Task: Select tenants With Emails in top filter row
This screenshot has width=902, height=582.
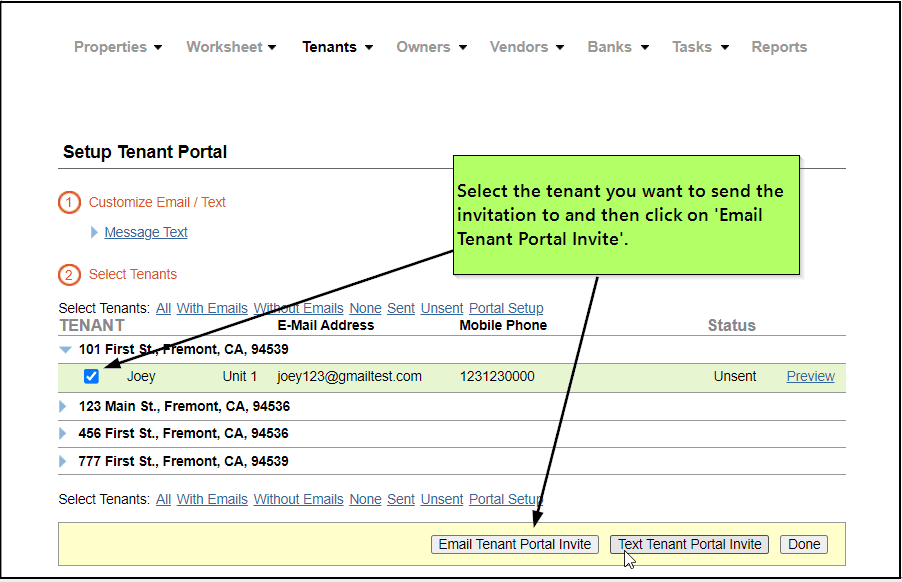Action: pyautogui.click(x=212, y=308)
